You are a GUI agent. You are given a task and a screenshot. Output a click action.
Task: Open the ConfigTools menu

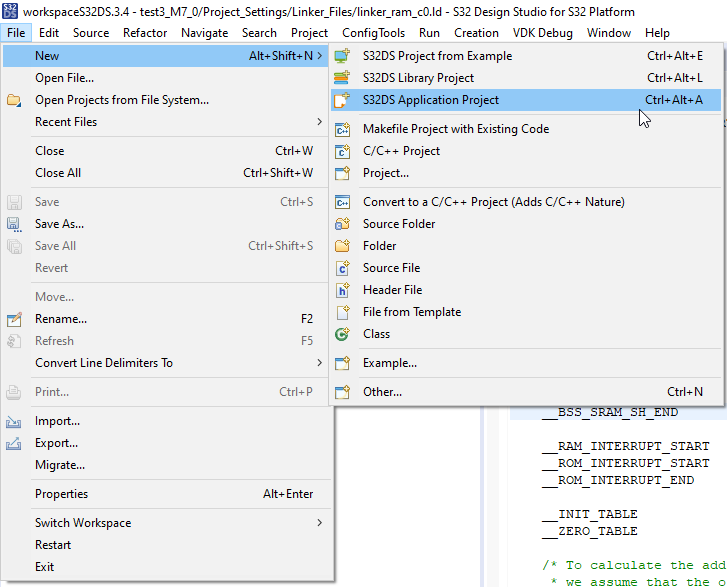click(x=373, y=33)
